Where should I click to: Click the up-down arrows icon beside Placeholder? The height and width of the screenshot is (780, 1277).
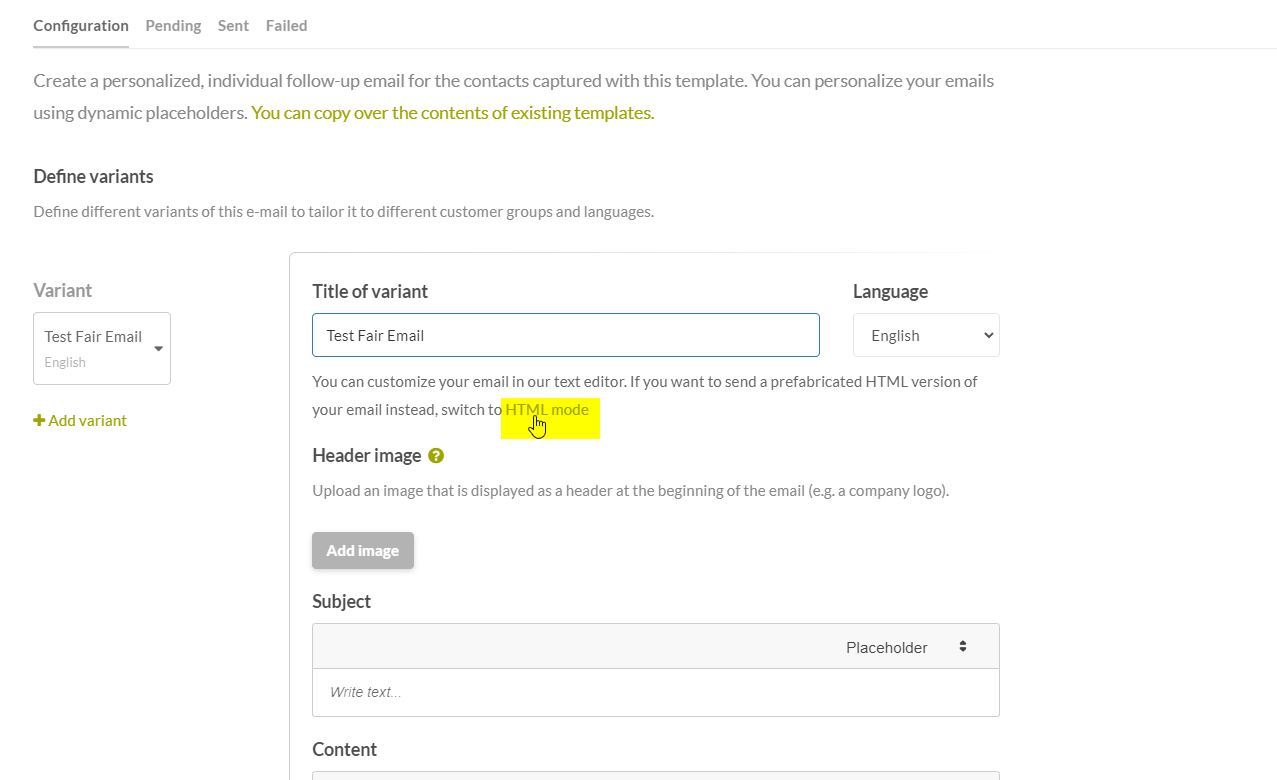click(963, 647)
